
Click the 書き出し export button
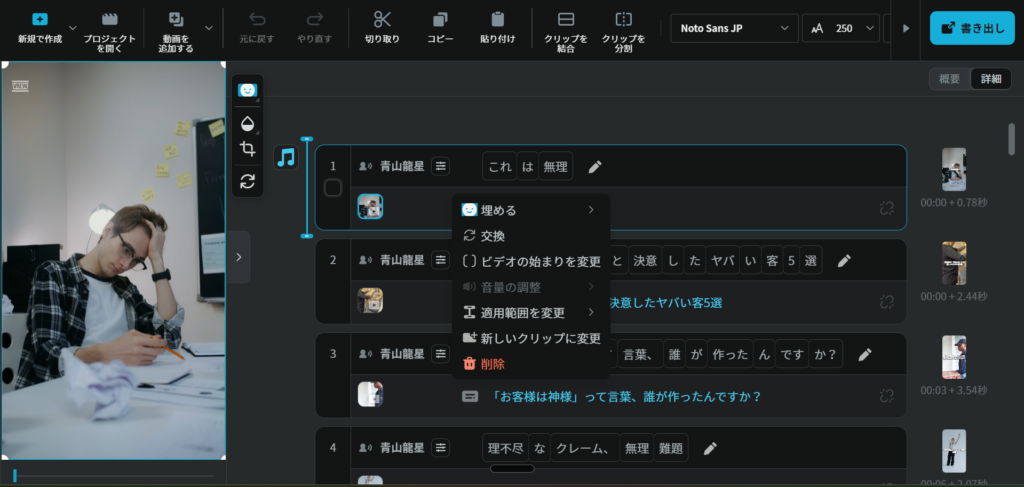(x=972, y=28)
